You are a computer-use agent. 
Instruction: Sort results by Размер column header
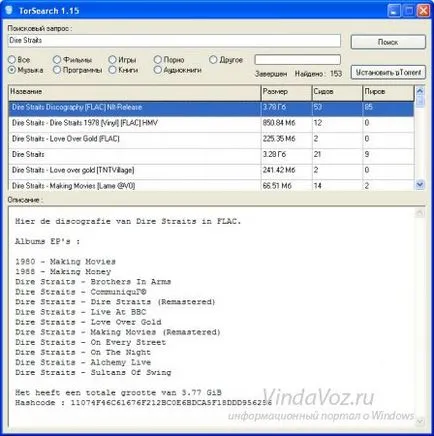coord(286,92)
